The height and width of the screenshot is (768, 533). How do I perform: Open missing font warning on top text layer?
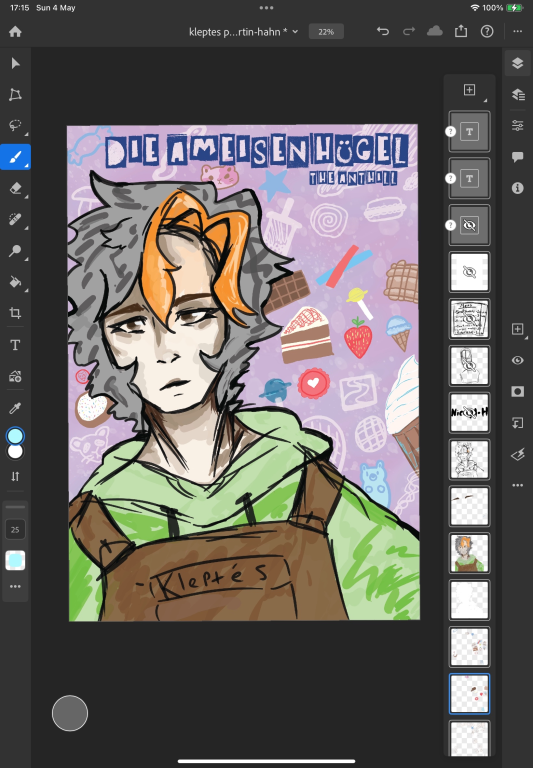pos(450,131)
